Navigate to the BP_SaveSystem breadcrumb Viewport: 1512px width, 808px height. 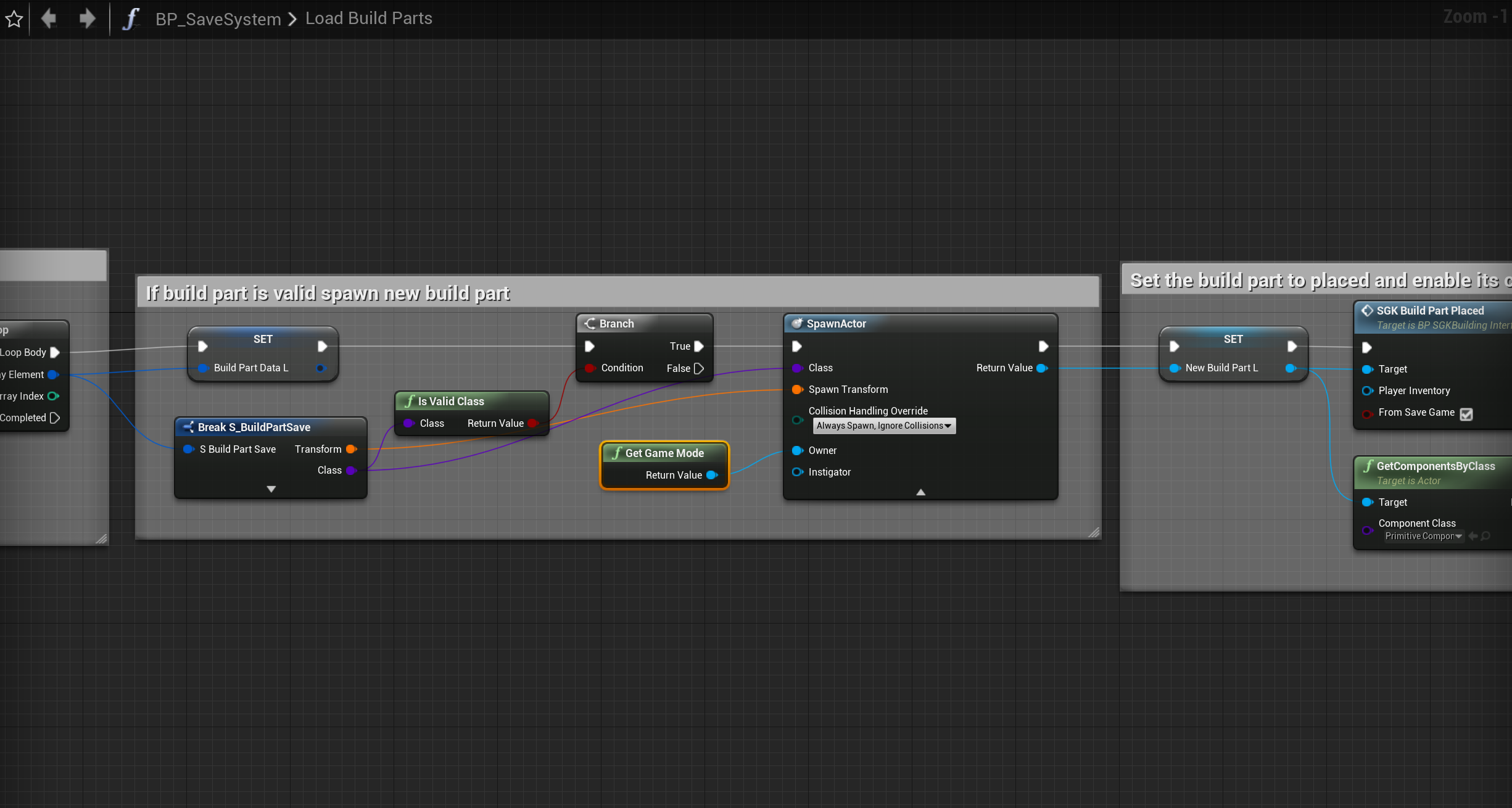[x=218, y=19]
